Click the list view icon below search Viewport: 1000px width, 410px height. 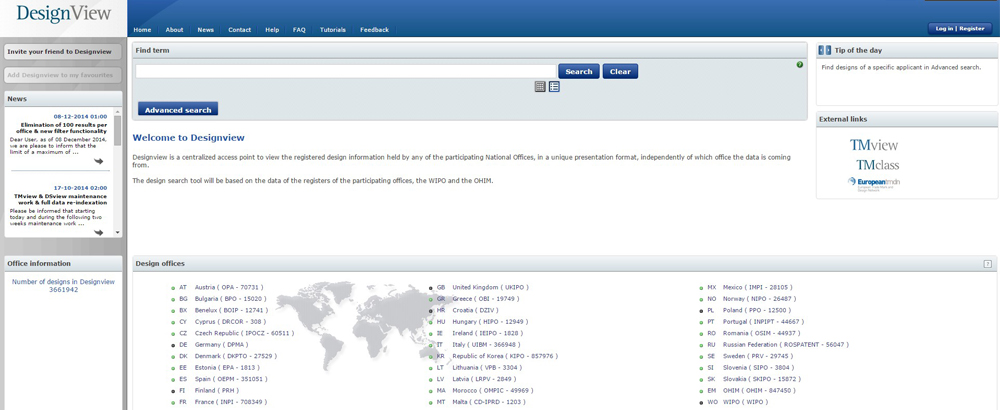pyautogui.click(x=554, y=87)
